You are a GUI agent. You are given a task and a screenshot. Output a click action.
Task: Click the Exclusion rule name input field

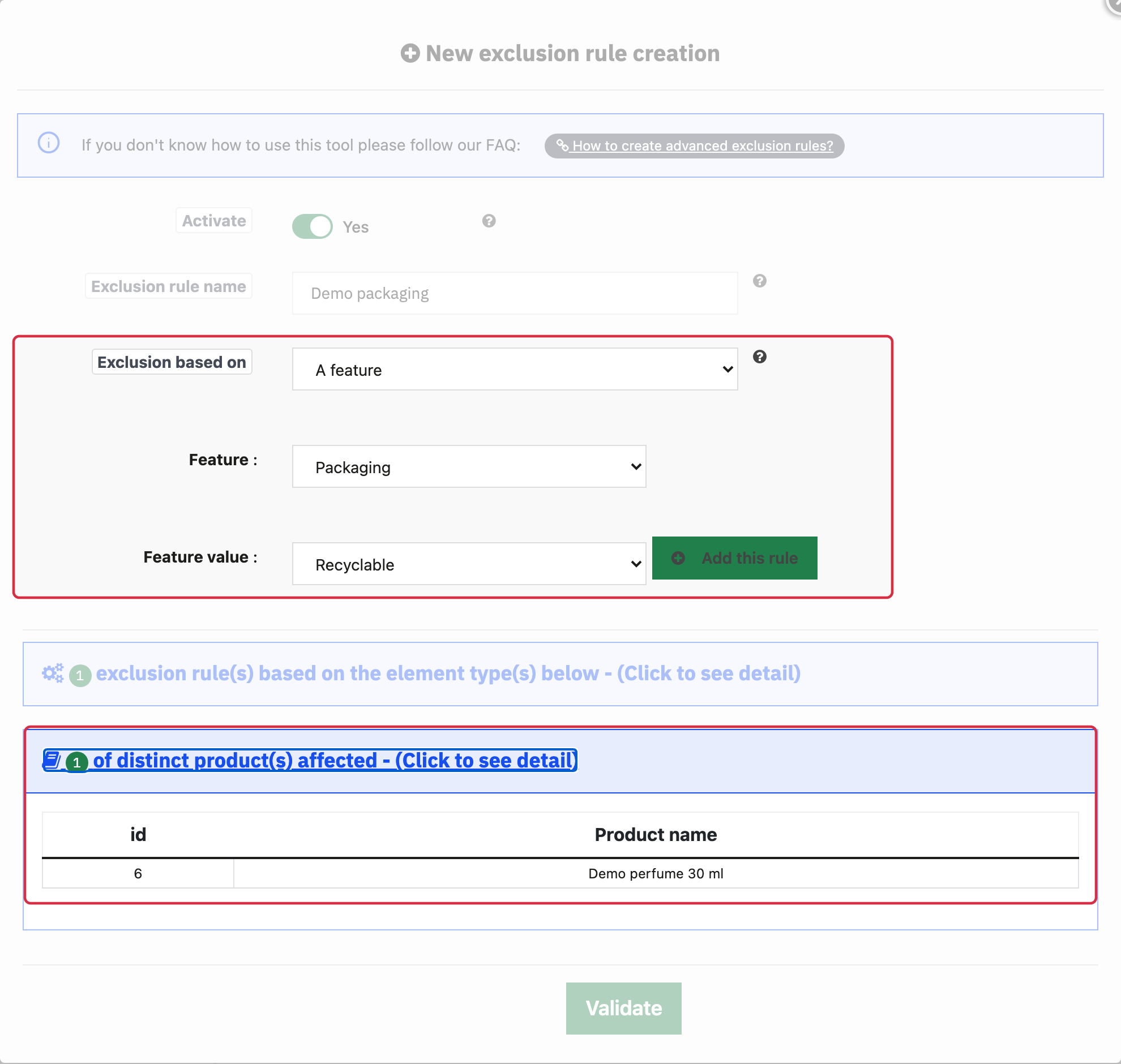coord(515,293)
